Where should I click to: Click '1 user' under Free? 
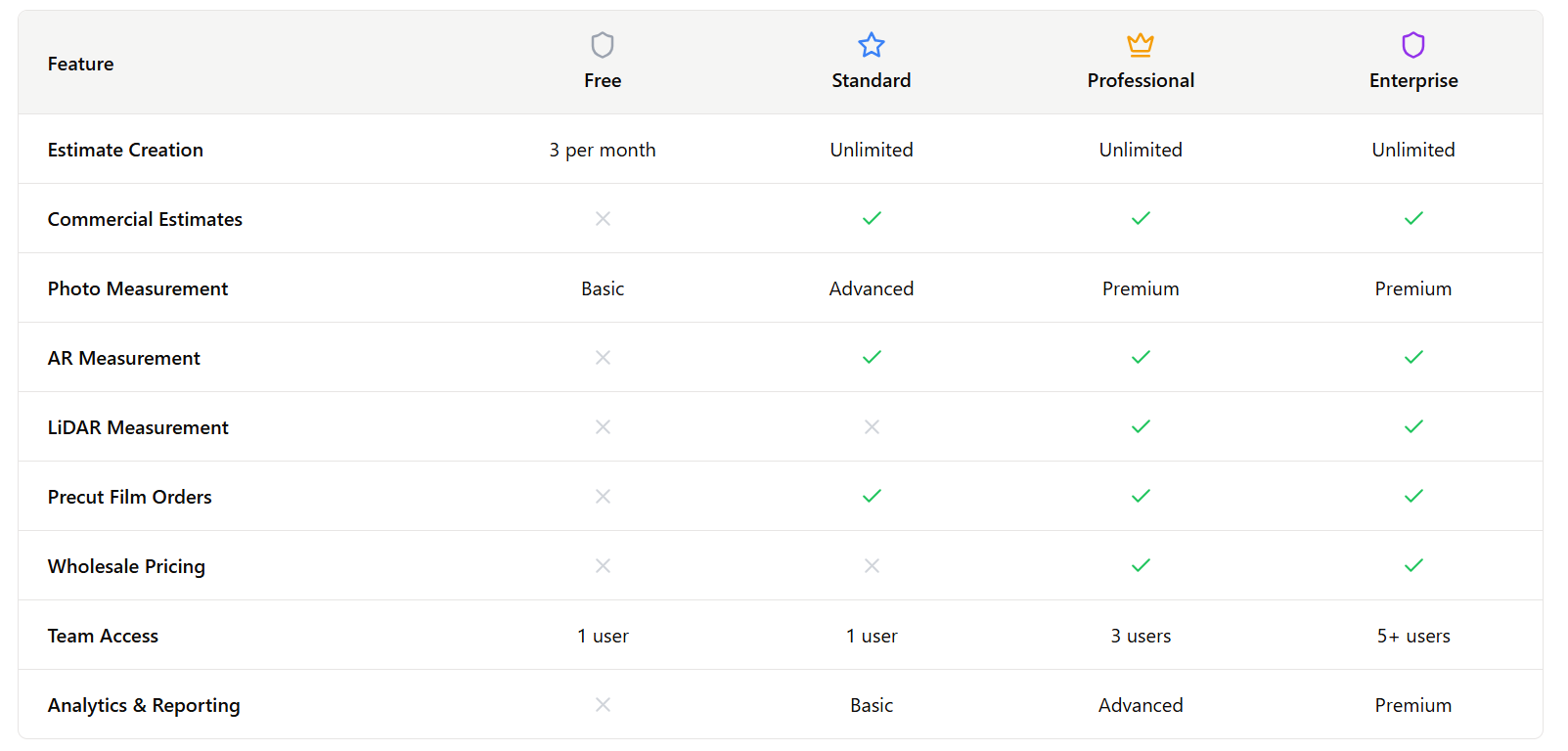tap(603, 636)
